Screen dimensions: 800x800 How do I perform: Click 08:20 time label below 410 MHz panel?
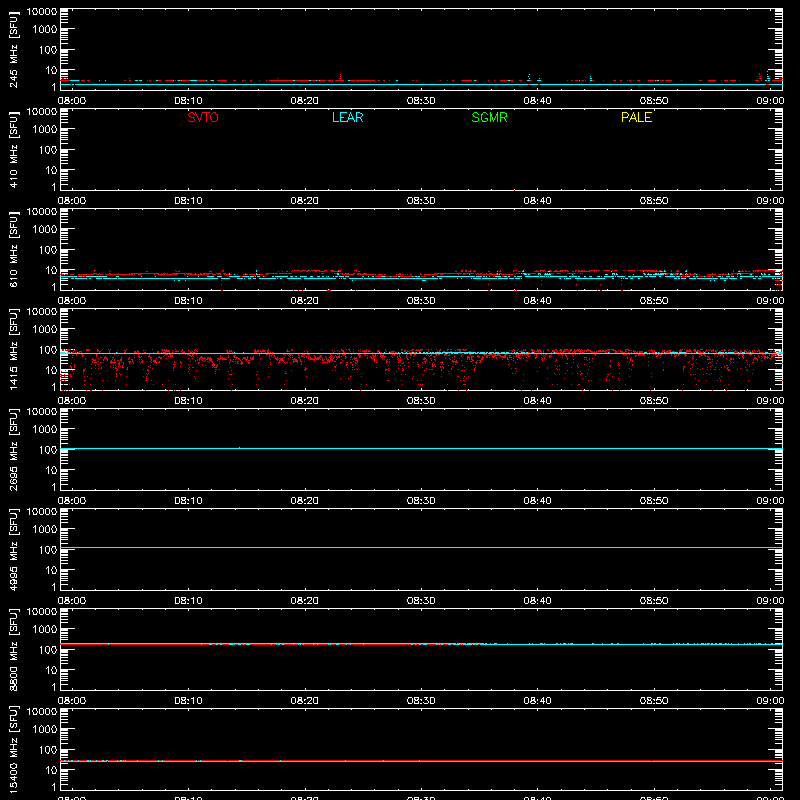305,201
